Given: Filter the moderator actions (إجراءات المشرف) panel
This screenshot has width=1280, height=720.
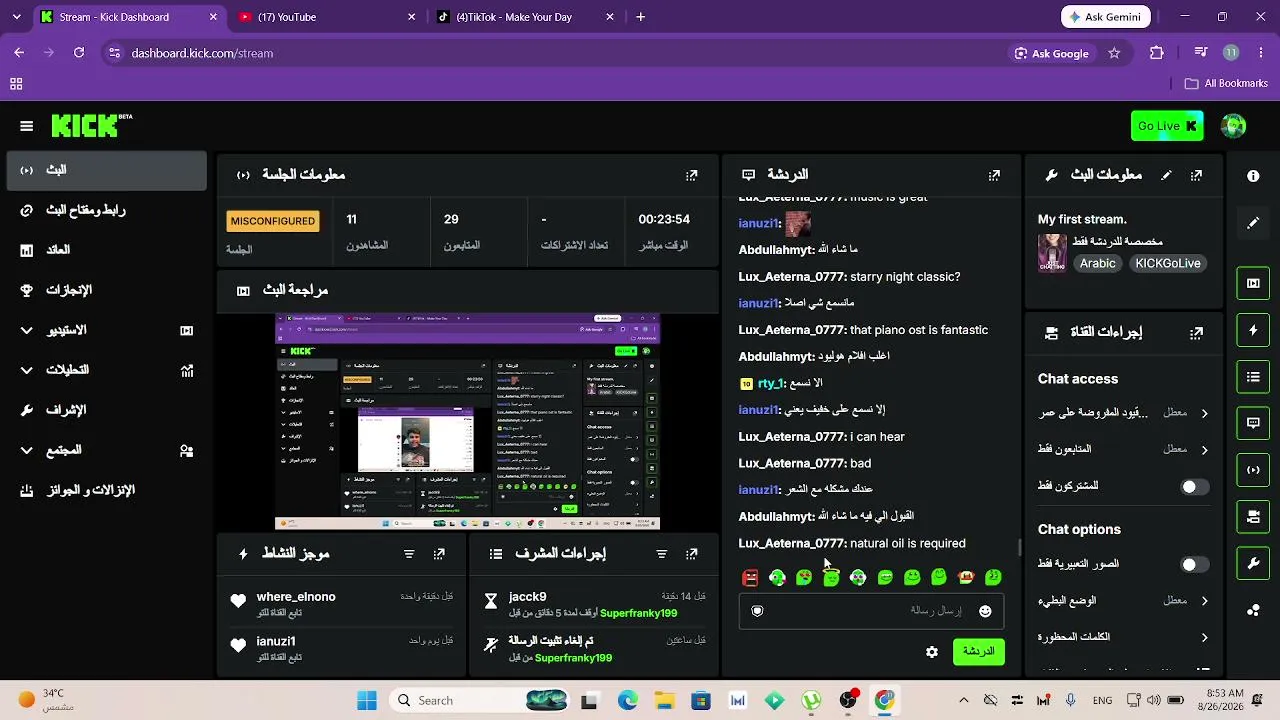Looking at the screenshot, I should point(661,554).
